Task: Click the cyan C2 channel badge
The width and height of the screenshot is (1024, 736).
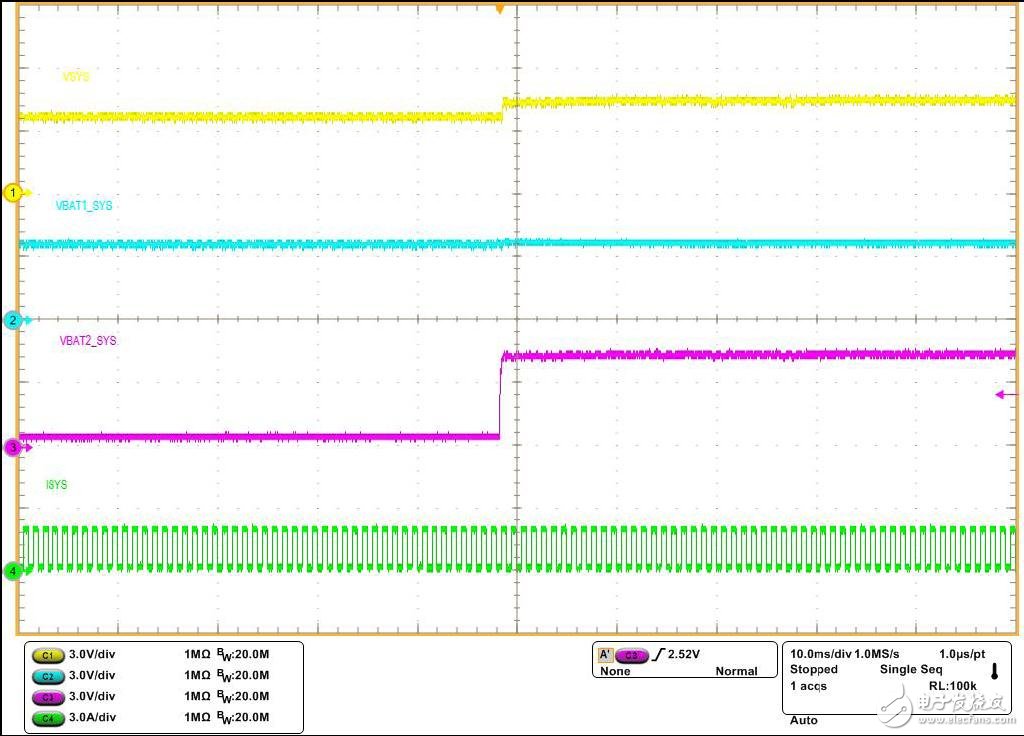Action: pos(47,675)
